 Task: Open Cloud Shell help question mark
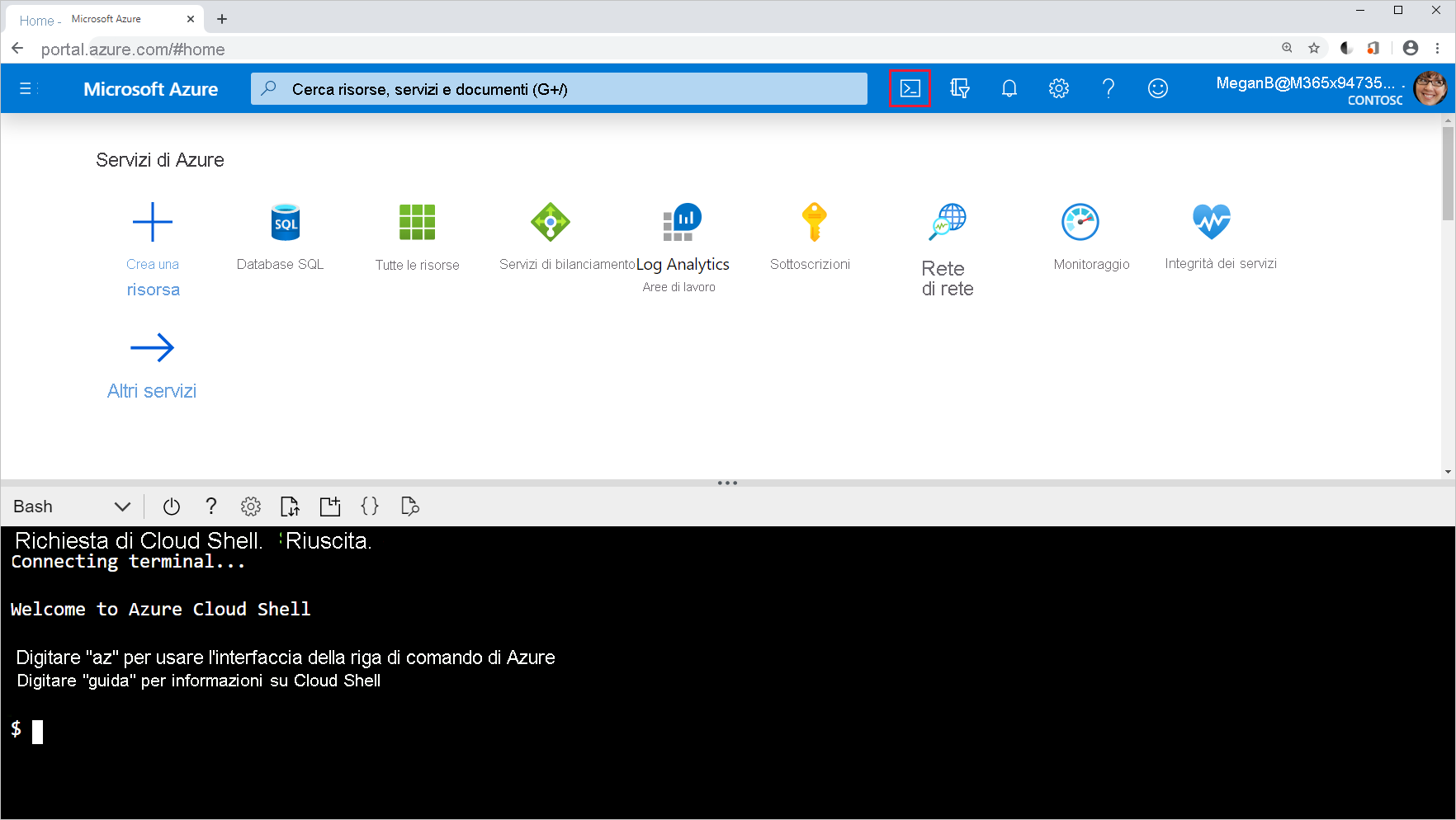(211, 507)
